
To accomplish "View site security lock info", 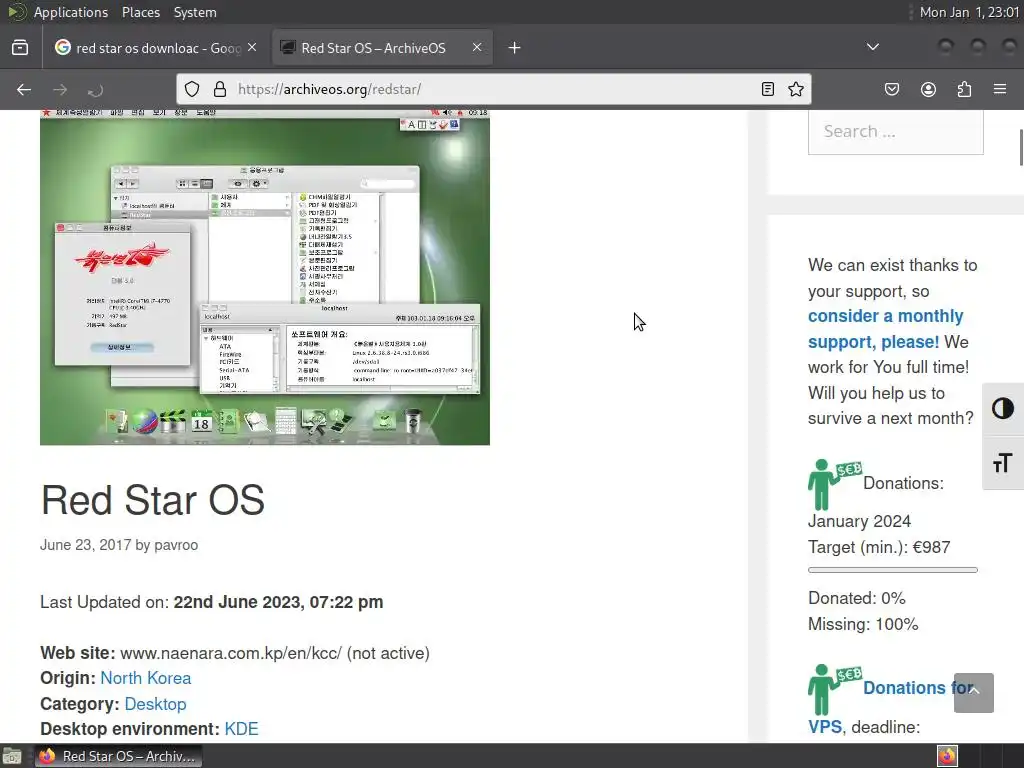I will pyautogui.click(x=220, y=89).
